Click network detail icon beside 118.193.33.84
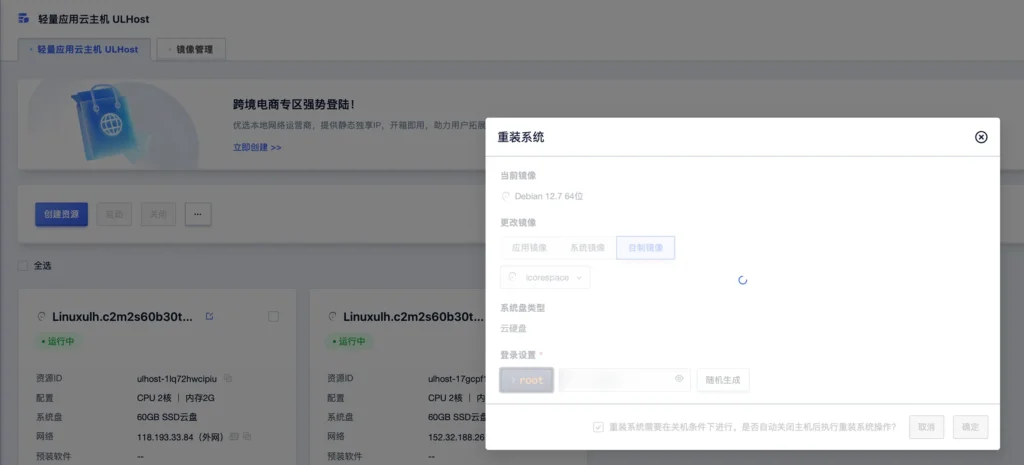The image size is (1024, 465). [234, 436]
